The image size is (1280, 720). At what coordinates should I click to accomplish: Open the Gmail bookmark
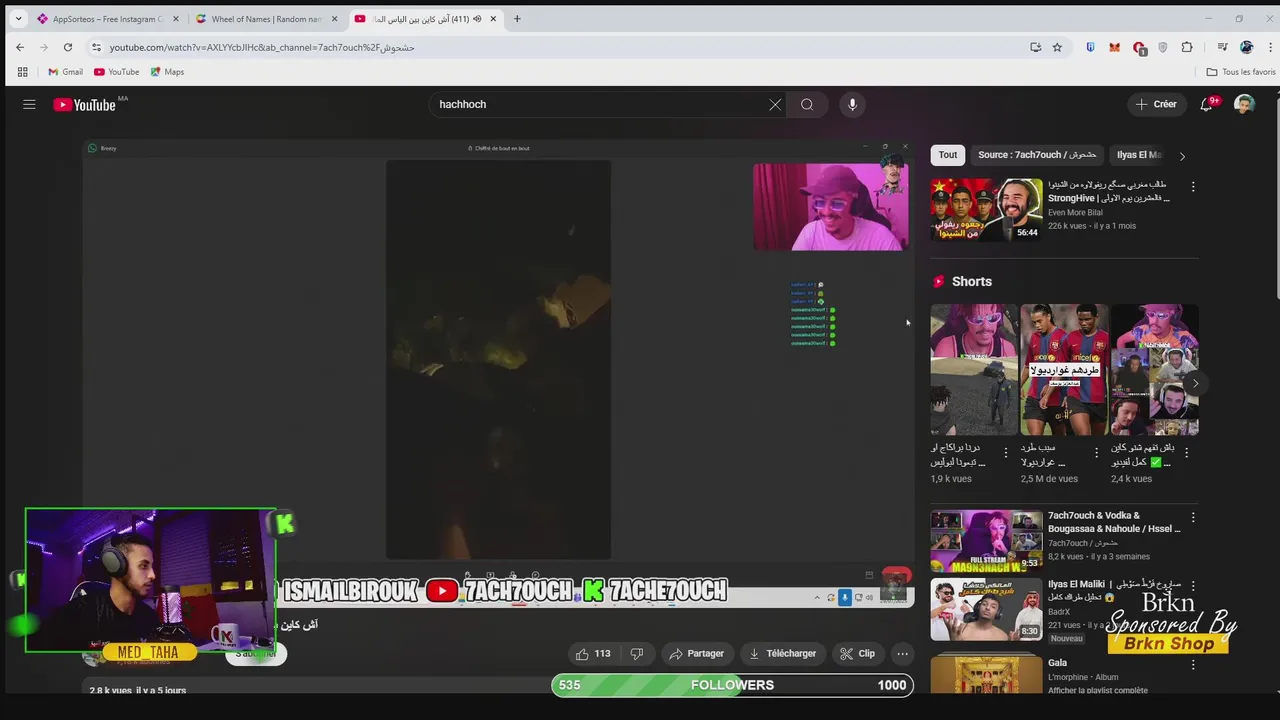(x=66, y=72)
